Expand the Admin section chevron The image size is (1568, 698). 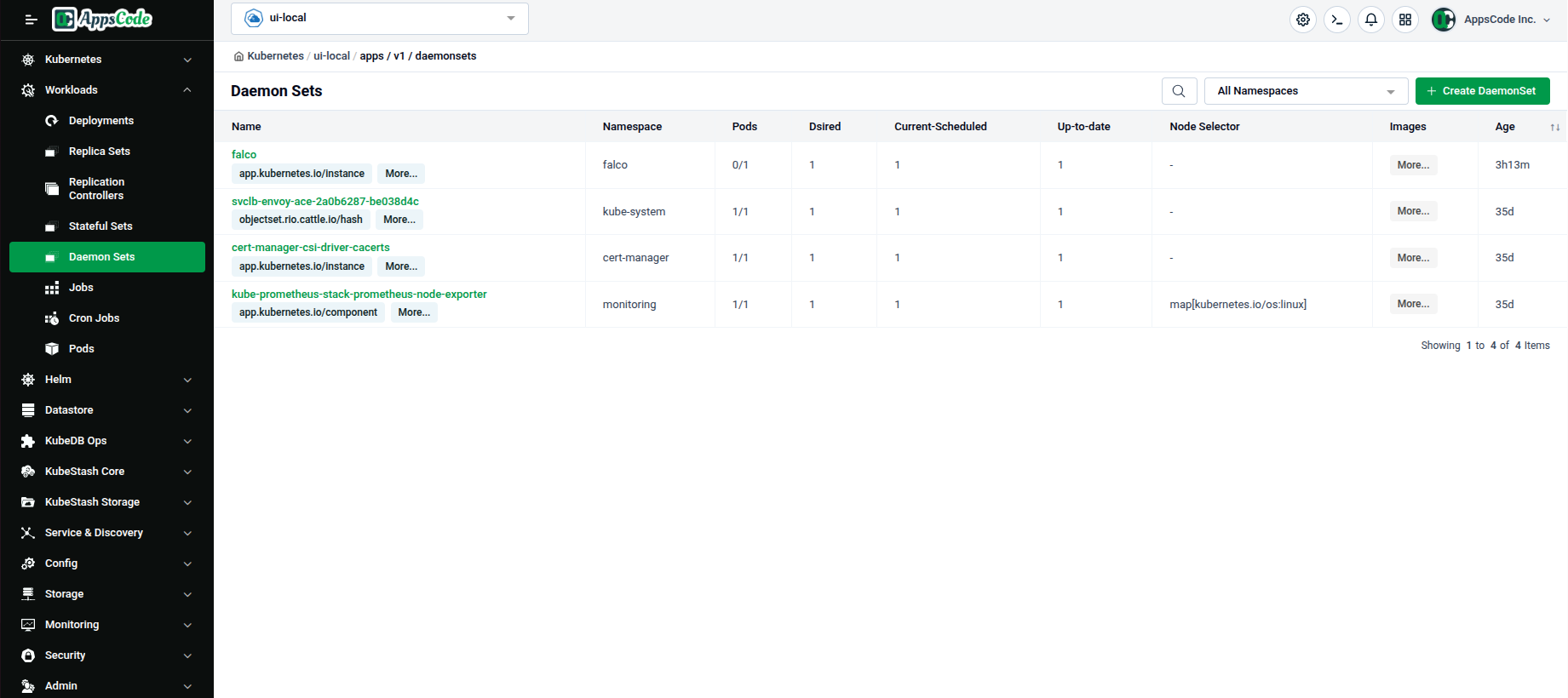click(187, 686)
